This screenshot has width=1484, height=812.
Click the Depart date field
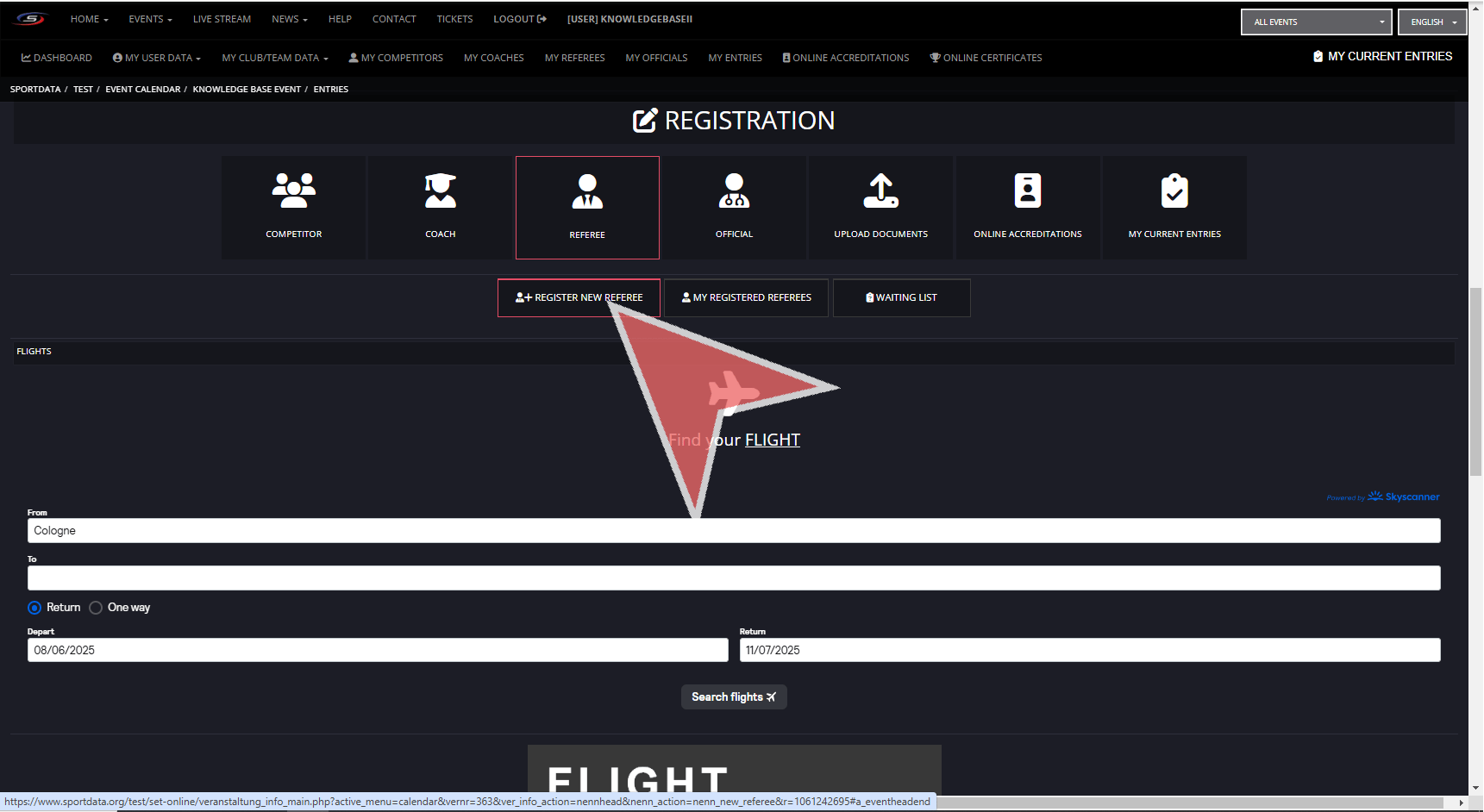(378, 650)
